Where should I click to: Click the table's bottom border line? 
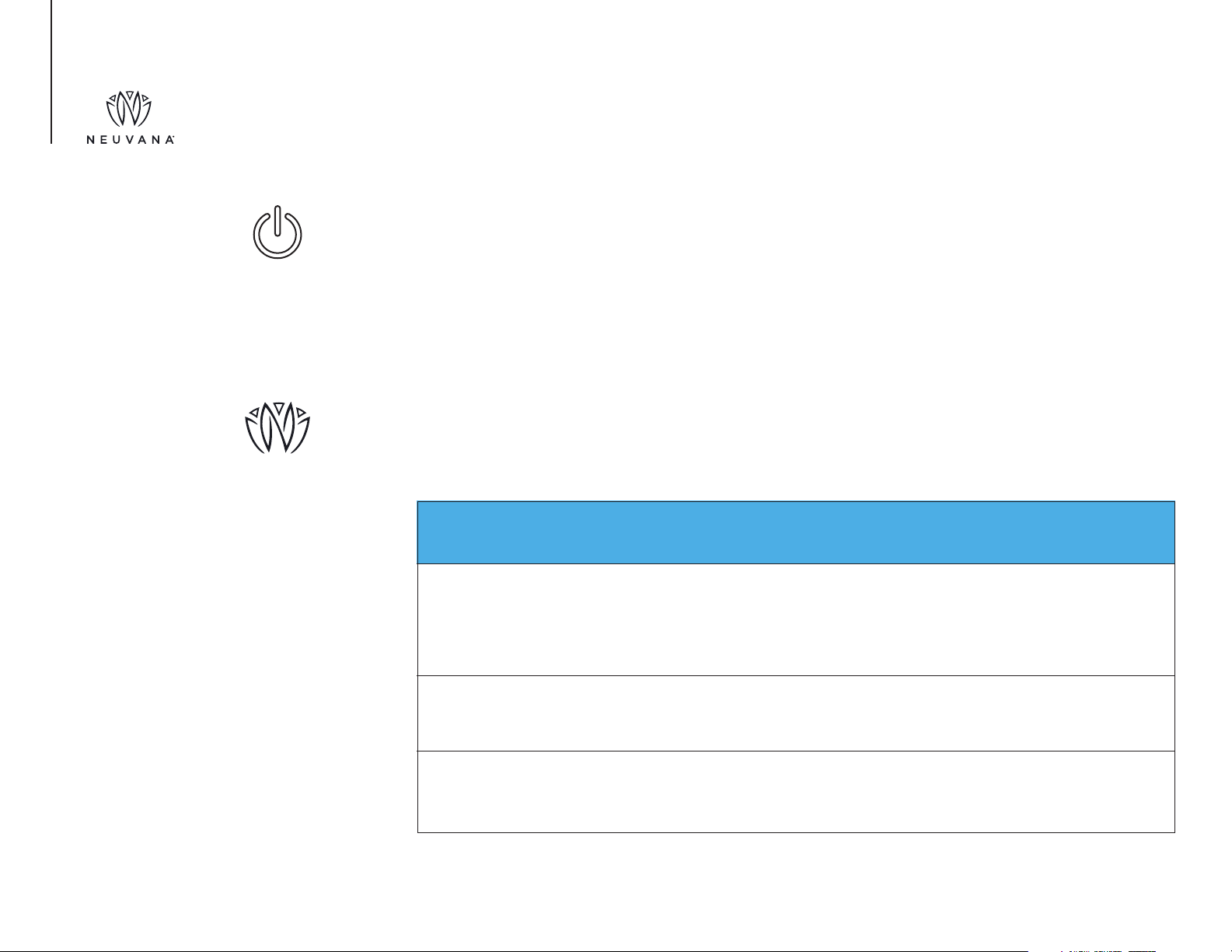click(x=796, y=832)
